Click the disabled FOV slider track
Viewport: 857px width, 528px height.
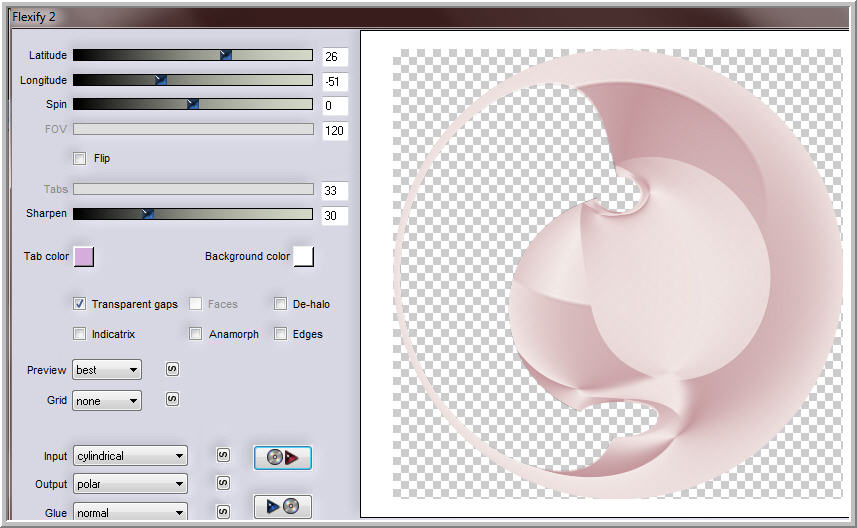193,129
